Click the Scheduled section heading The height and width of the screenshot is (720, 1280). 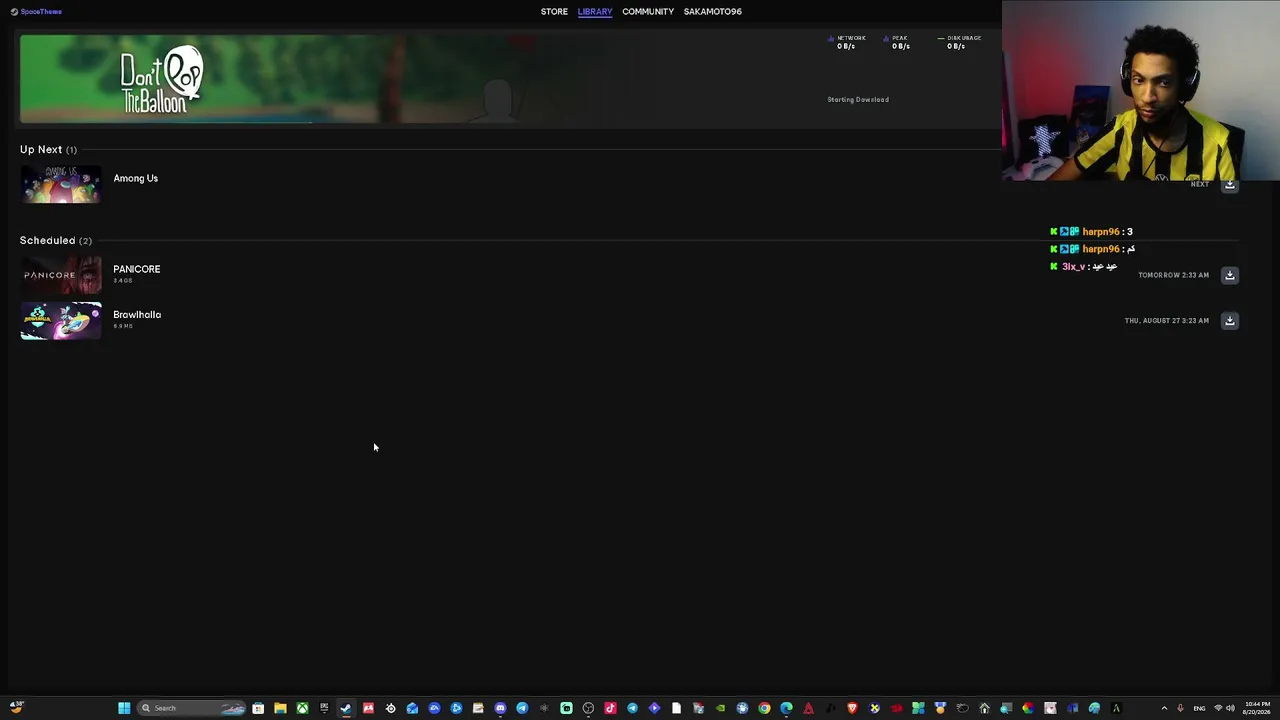56,241
